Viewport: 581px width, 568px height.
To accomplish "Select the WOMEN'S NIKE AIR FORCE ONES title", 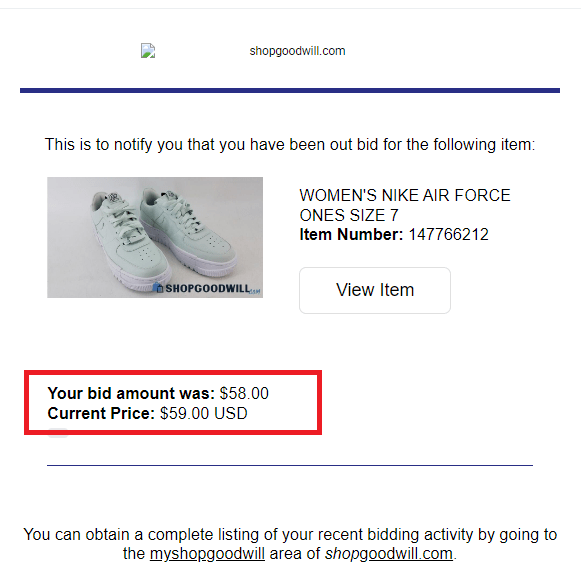I will (x=405, y=205).
